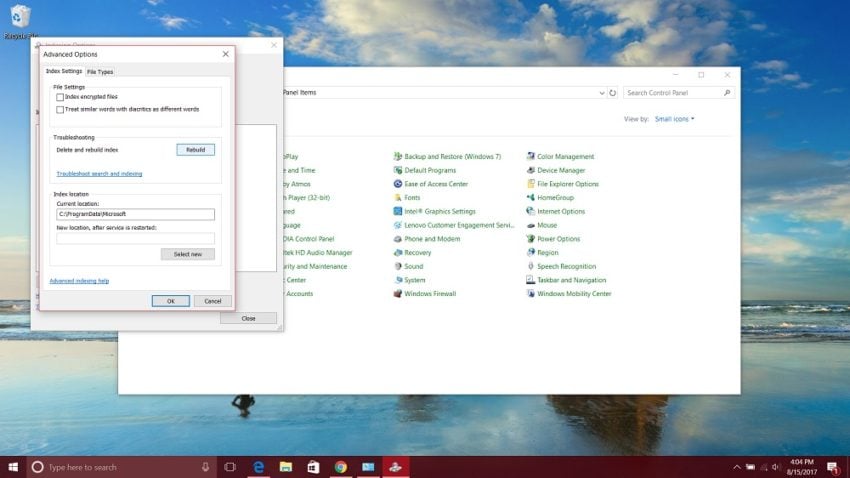Confirm with the OK button

click(x=171, y=301)
